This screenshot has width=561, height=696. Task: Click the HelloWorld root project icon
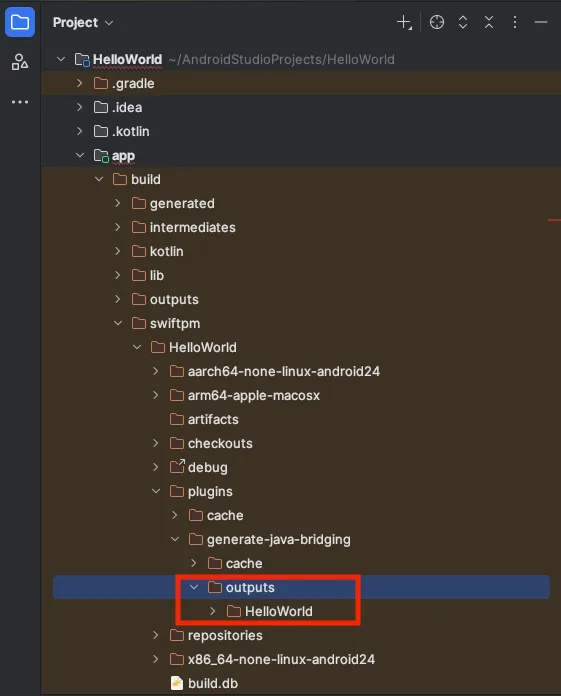pyautogui.click(x=83, y=59)
